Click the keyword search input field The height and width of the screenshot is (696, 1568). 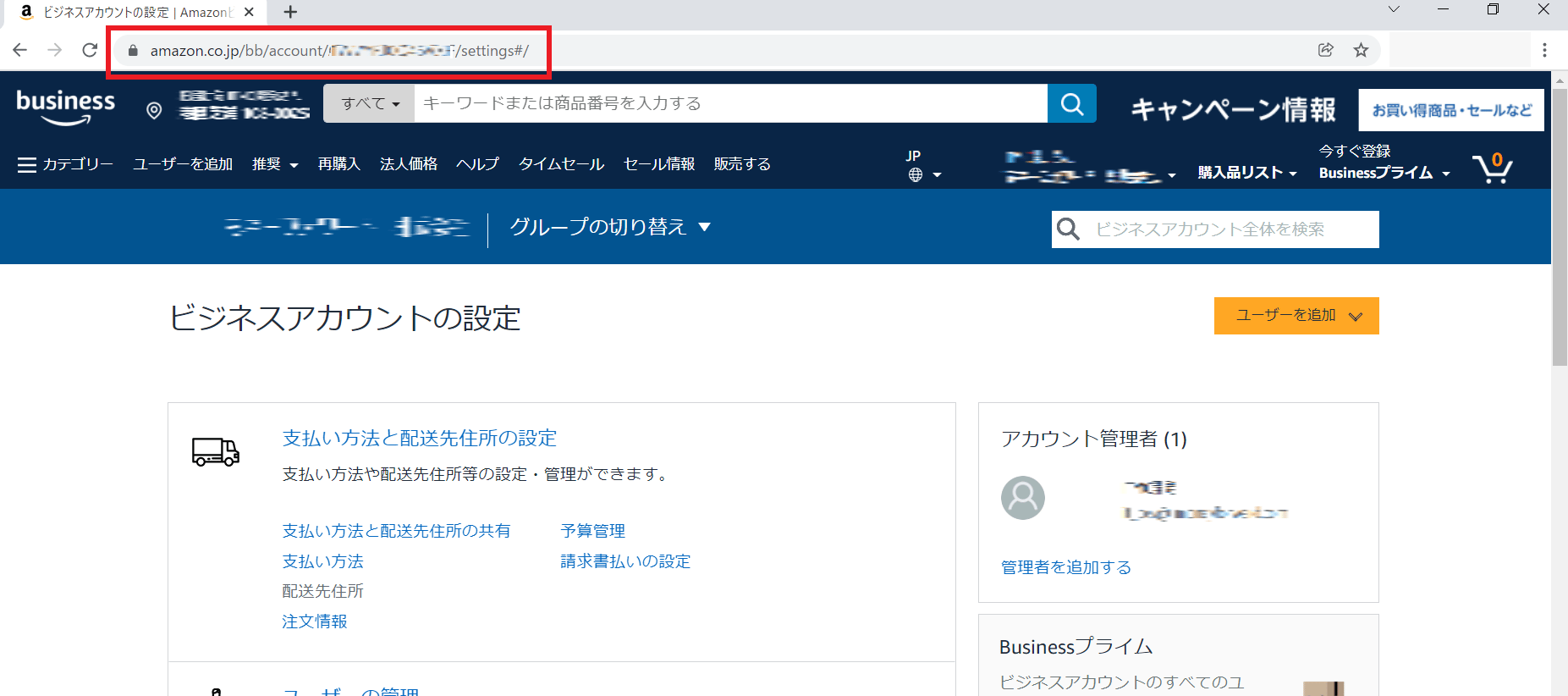(730, 103)
